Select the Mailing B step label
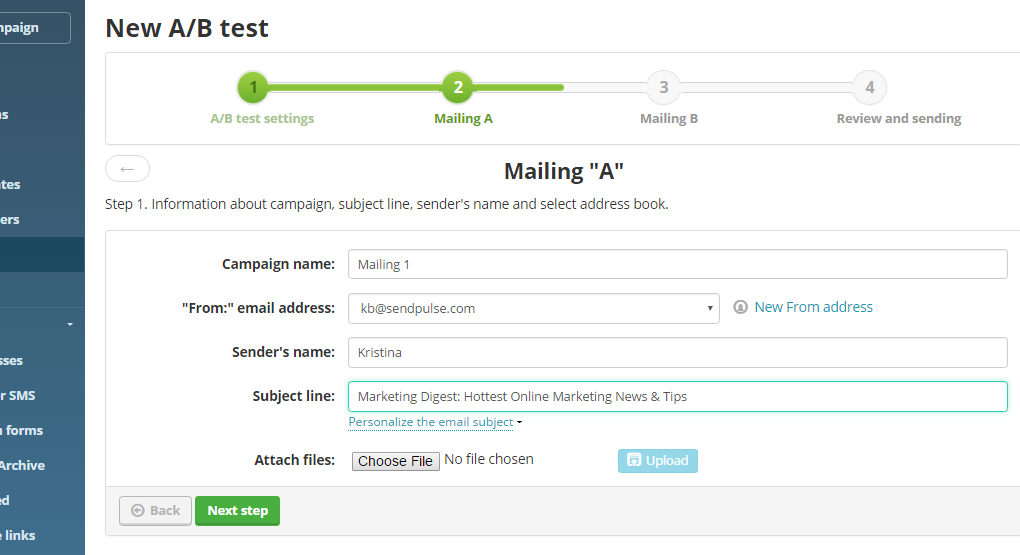This screenshot has width=1020, height=555. [x=668, y=118]
